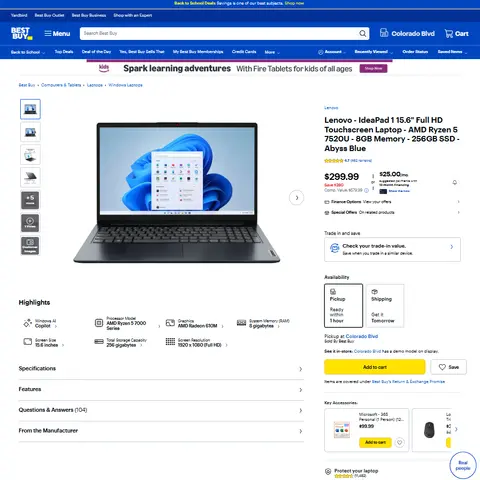Go to Laptops breadcrumb
This screenshot has height=480, width=480.
tap(95, 85)
